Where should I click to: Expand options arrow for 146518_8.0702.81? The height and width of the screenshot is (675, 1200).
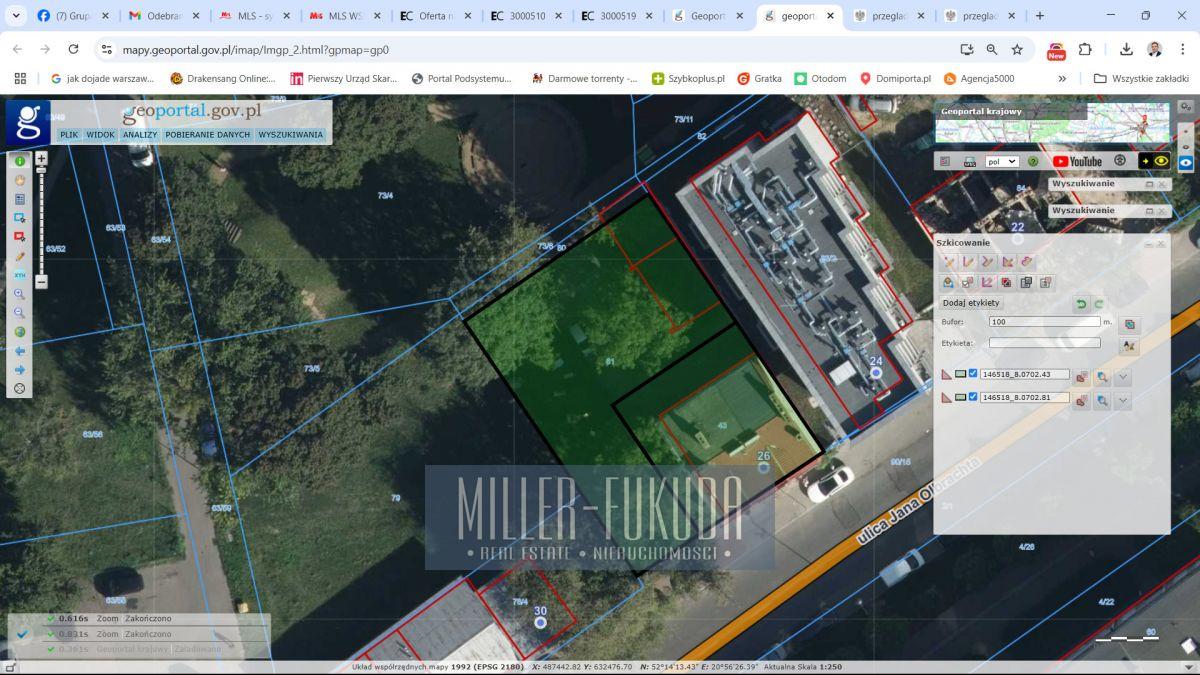[x=1123, y=400]
